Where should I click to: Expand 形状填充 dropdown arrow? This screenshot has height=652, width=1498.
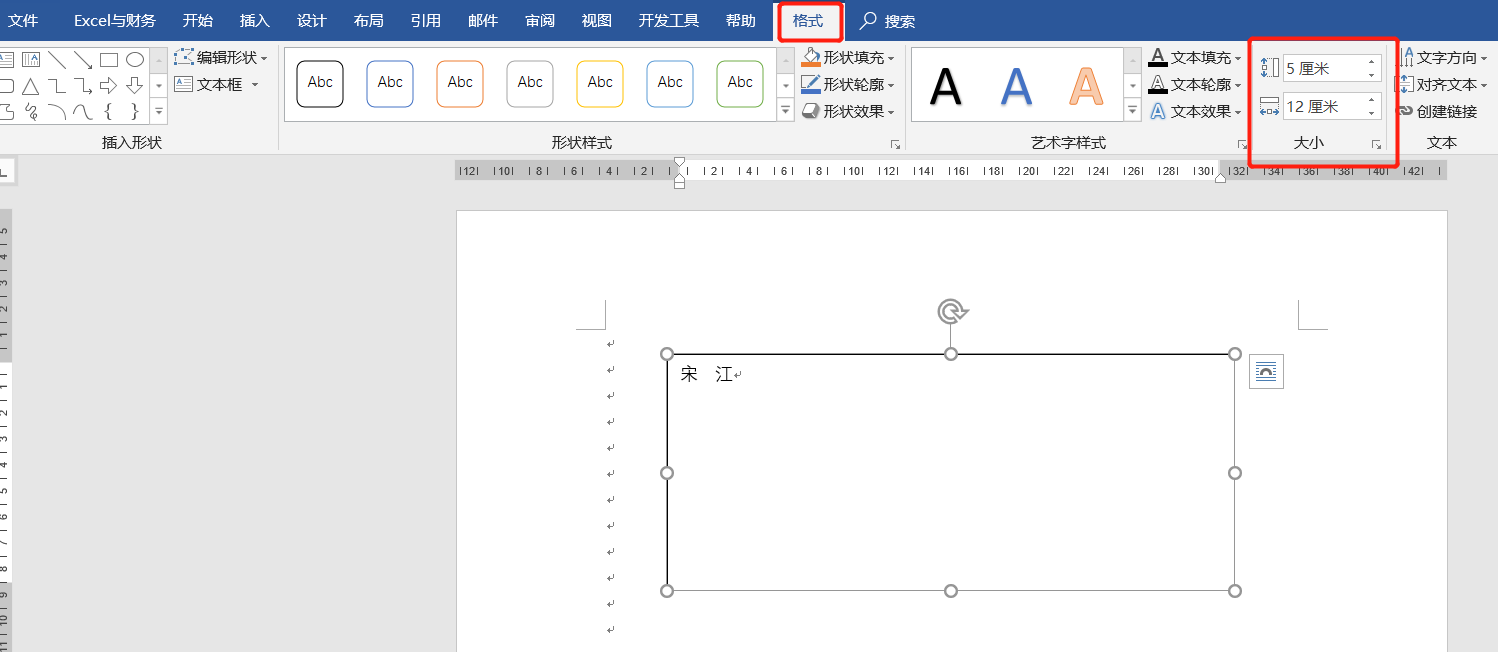pos(891,59)
